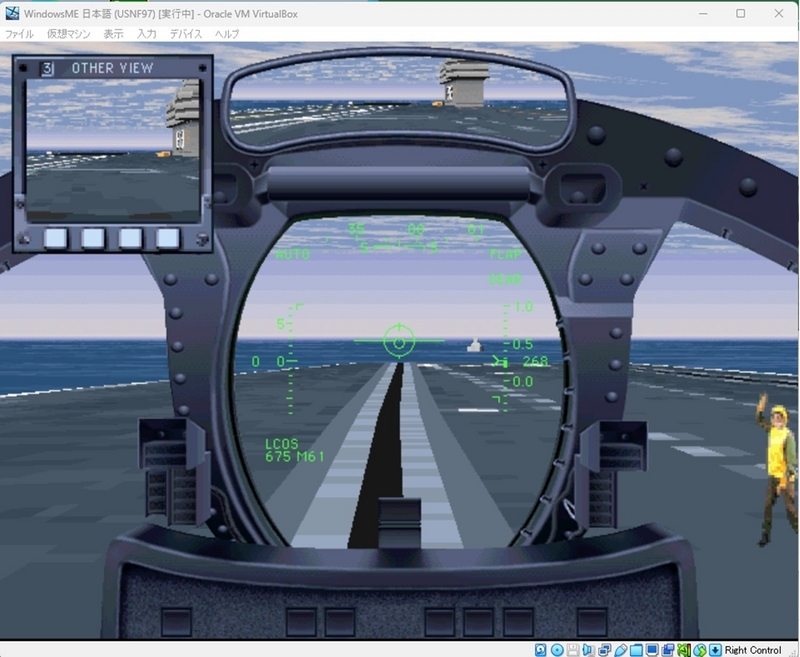Image resolution: width=800 pixels, height=657 pixels.
Task: Click the display monitor status icon
Action: [x=652, y=650]
